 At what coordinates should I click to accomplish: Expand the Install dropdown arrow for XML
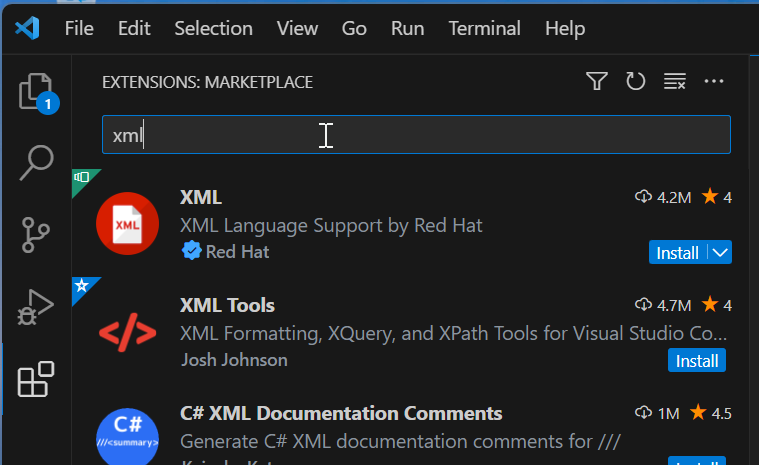coord(720,252)
